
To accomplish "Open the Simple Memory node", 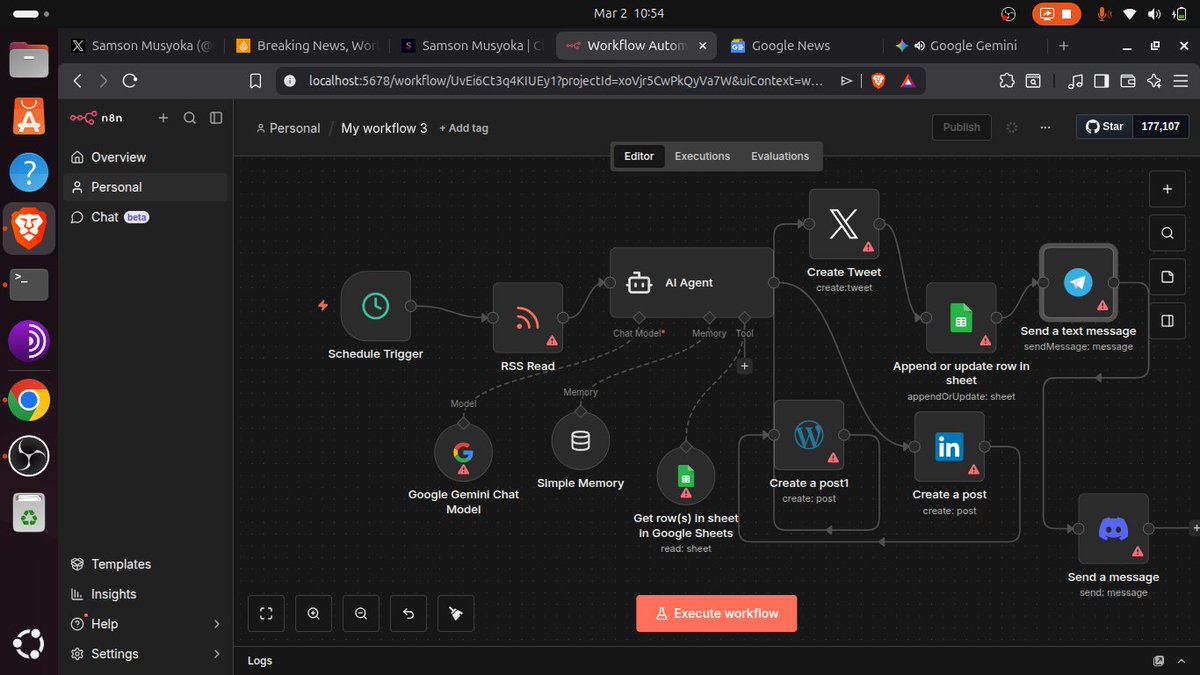I will [x=580, y=441].
